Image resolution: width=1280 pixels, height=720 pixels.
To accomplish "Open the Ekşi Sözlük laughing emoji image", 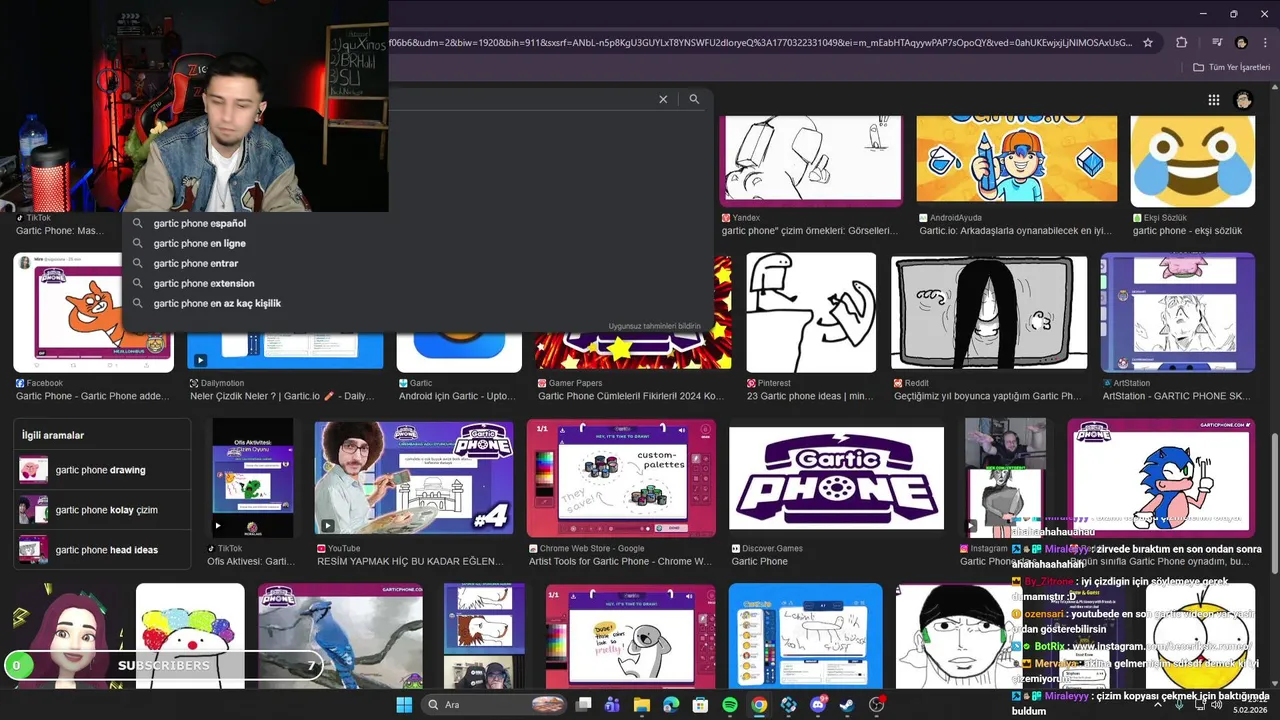I will click(1192, 160).
